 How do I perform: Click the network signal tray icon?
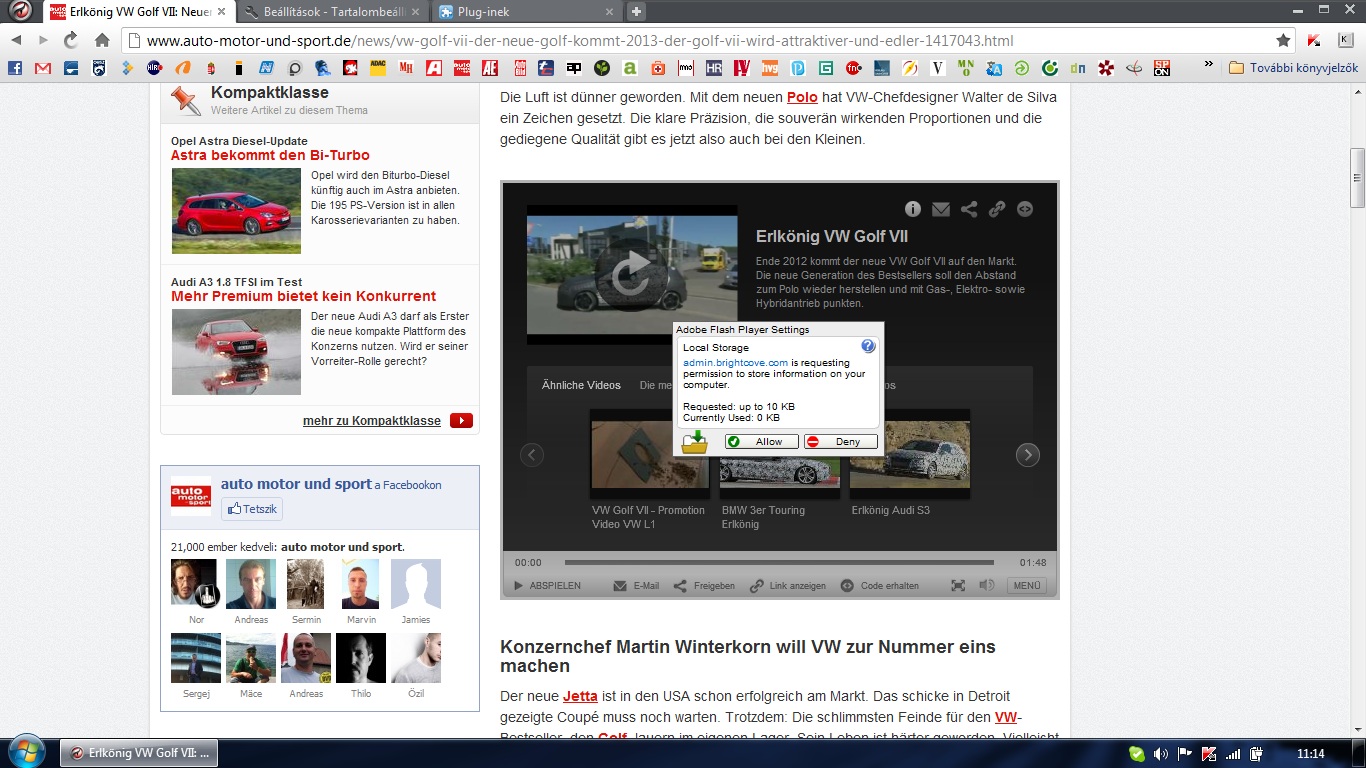point(1232,754)
